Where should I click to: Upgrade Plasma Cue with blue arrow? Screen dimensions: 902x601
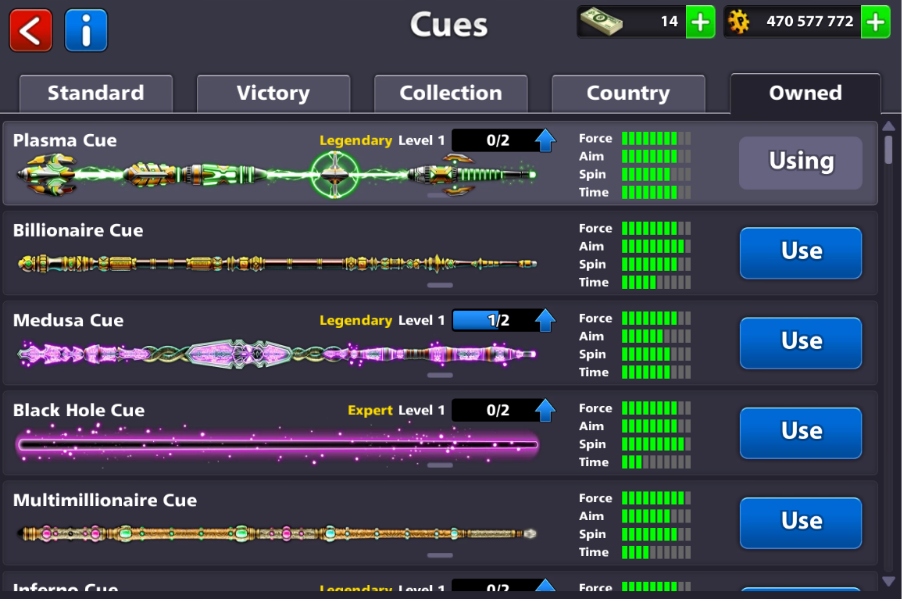coord(545,140)
